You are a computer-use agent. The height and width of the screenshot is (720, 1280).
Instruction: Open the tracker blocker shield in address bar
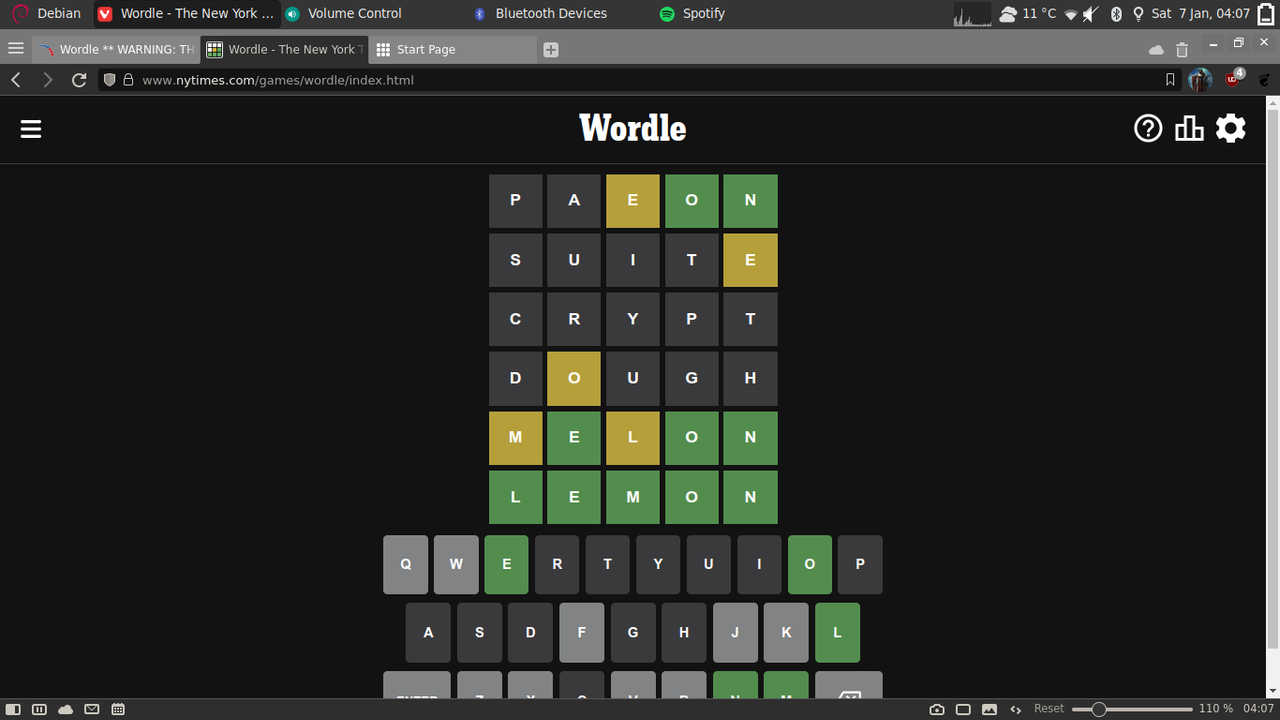tap(109, 80)
